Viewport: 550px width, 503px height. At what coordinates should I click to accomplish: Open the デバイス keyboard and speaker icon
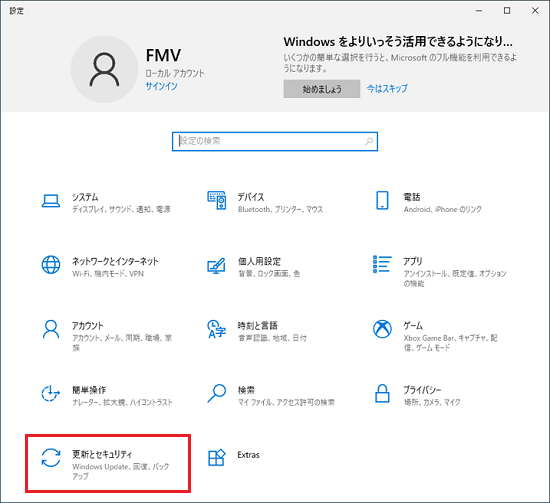(217, 201)
